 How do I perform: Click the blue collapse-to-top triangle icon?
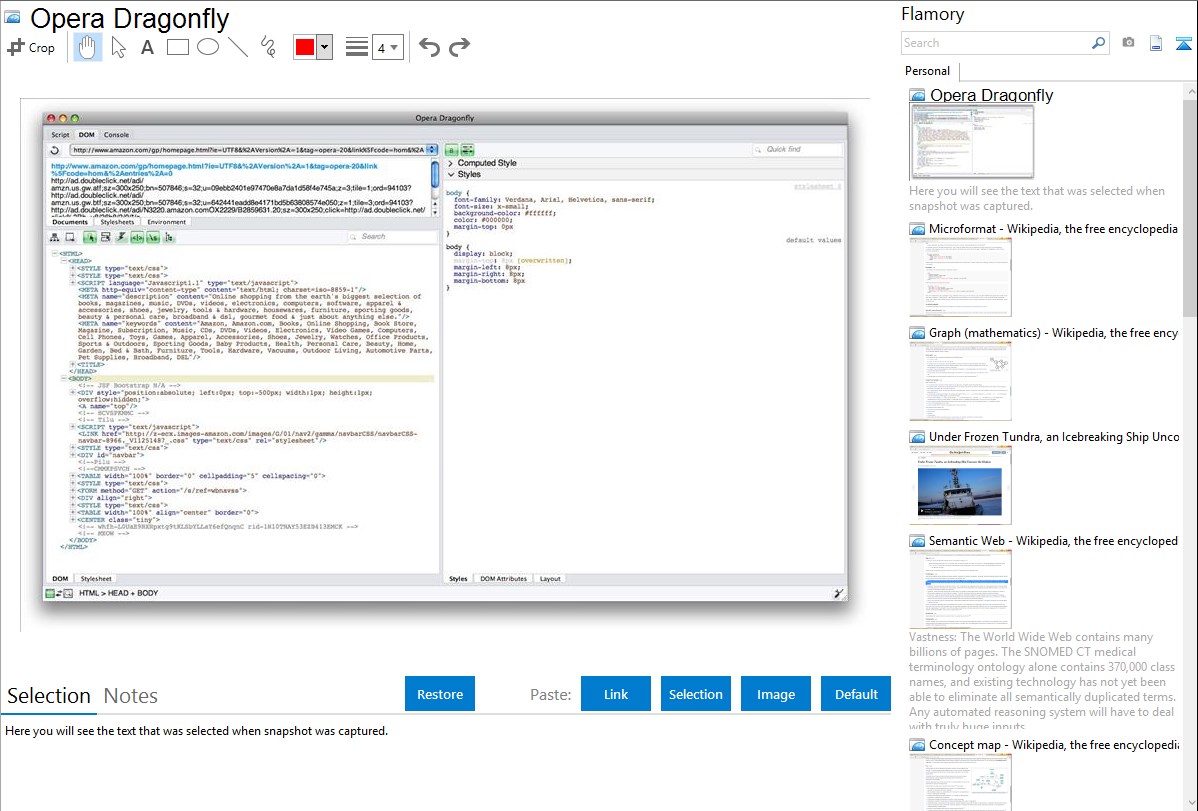1183,43
